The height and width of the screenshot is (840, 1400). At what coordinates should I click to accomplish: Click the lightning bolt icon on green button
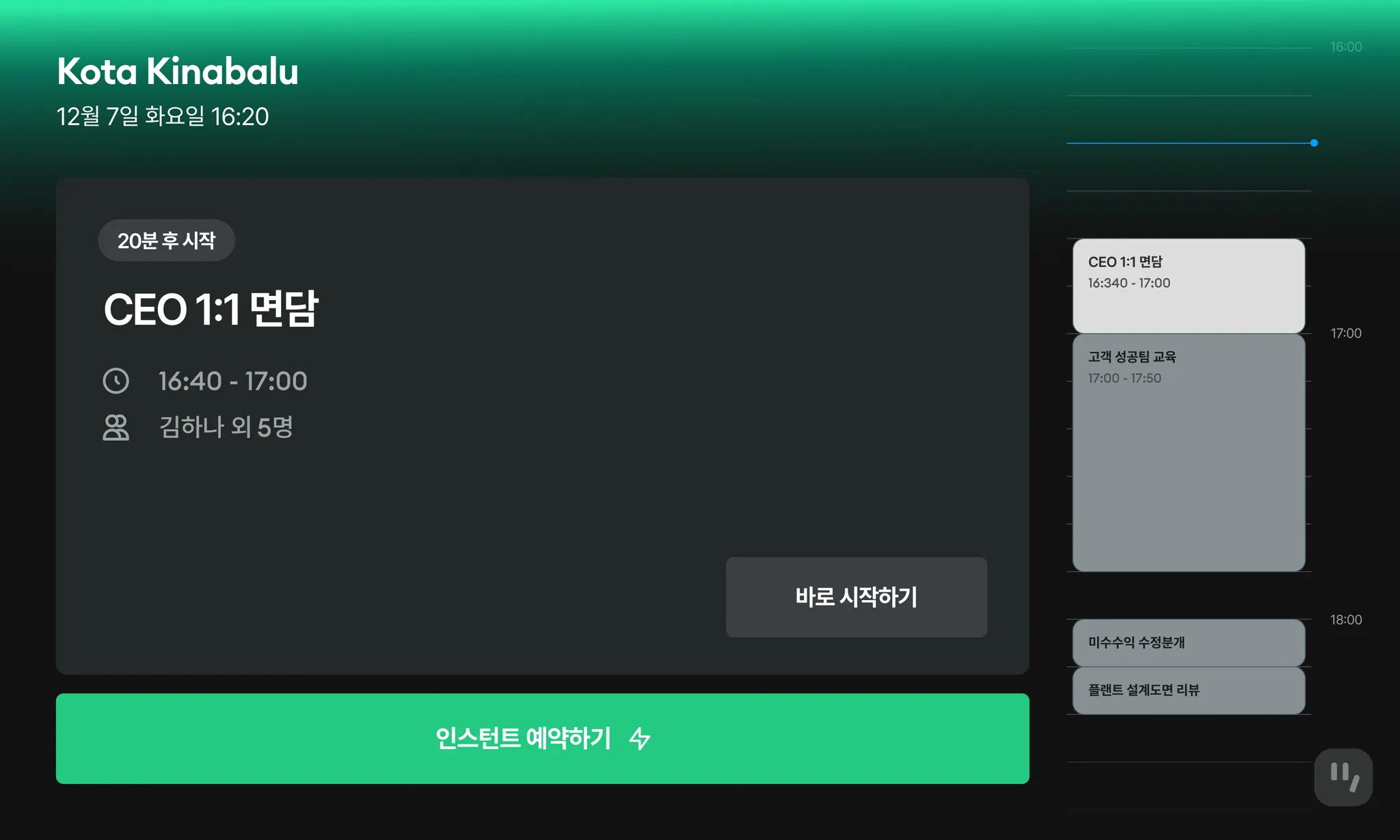[x=640, y=738]
